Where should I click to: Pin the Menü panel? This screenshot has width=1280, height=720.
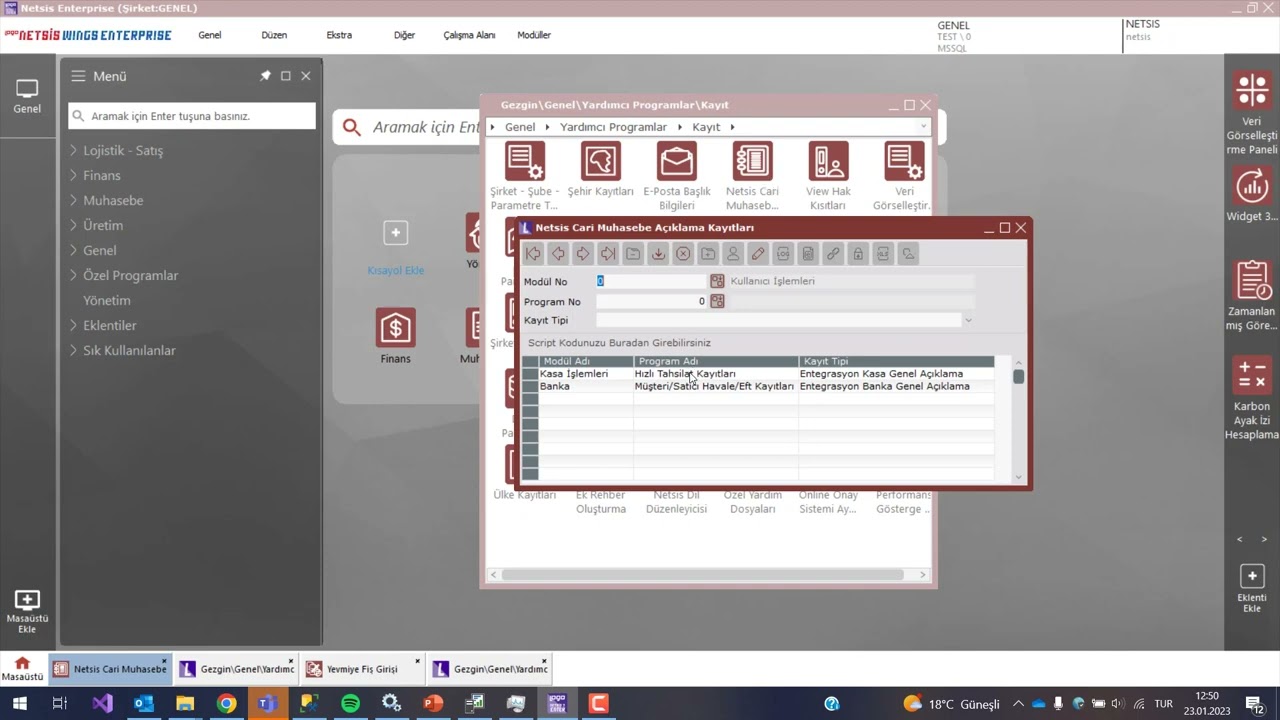click(265, 76)
